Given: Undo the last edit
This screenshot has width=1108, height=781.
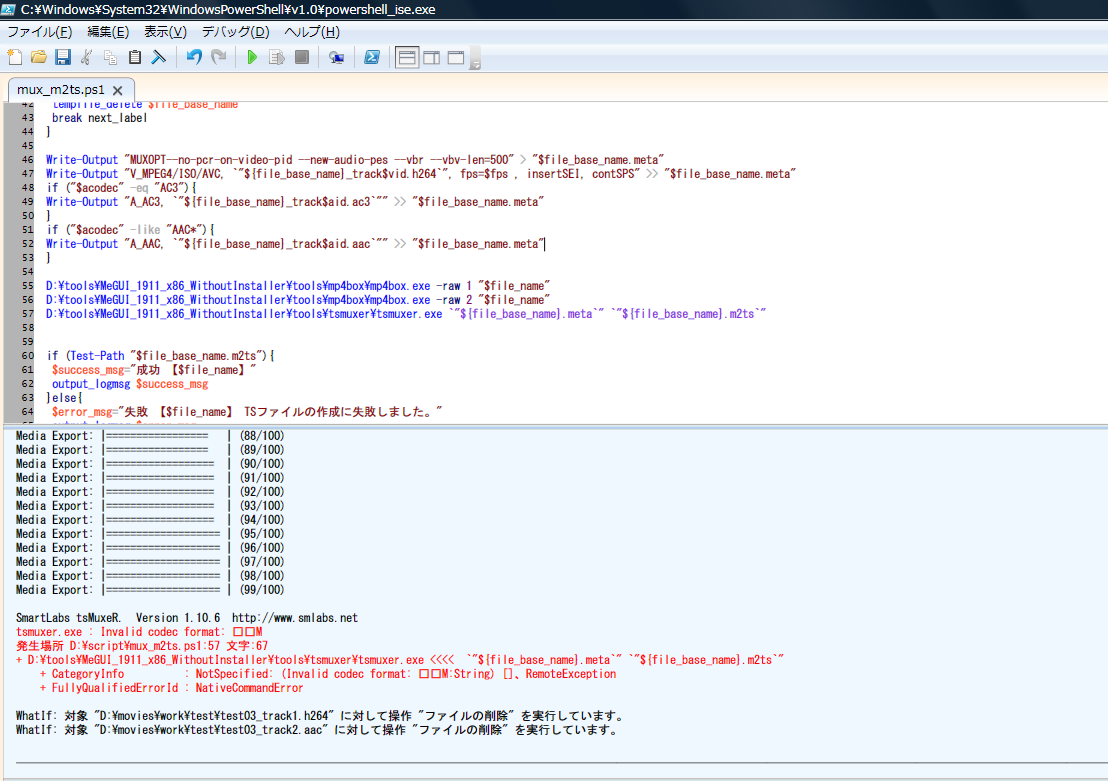Looking at the screenshot, I should click(x=194, y=57).
